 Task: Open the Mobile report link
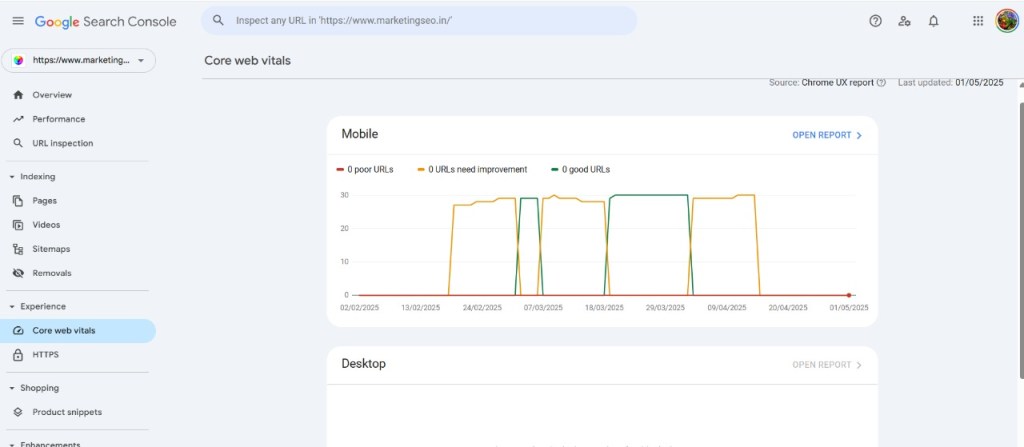[x=827, y=135]
